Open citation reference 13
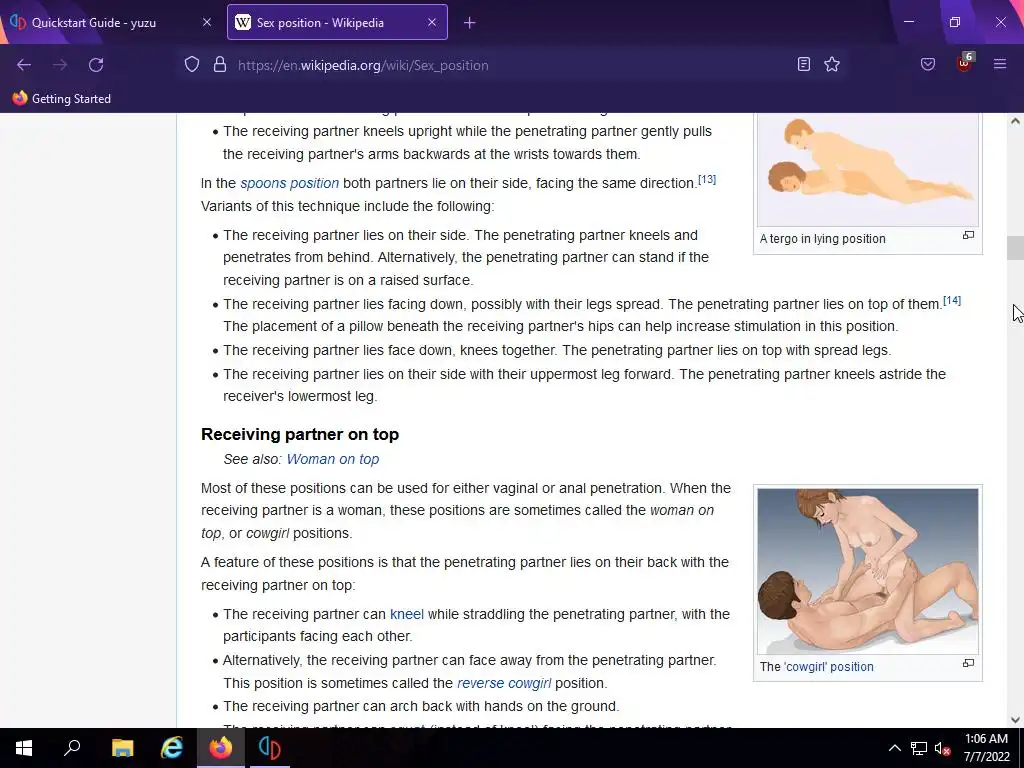This screenshot has height=768, width=1024. click(x=707, y=180)
